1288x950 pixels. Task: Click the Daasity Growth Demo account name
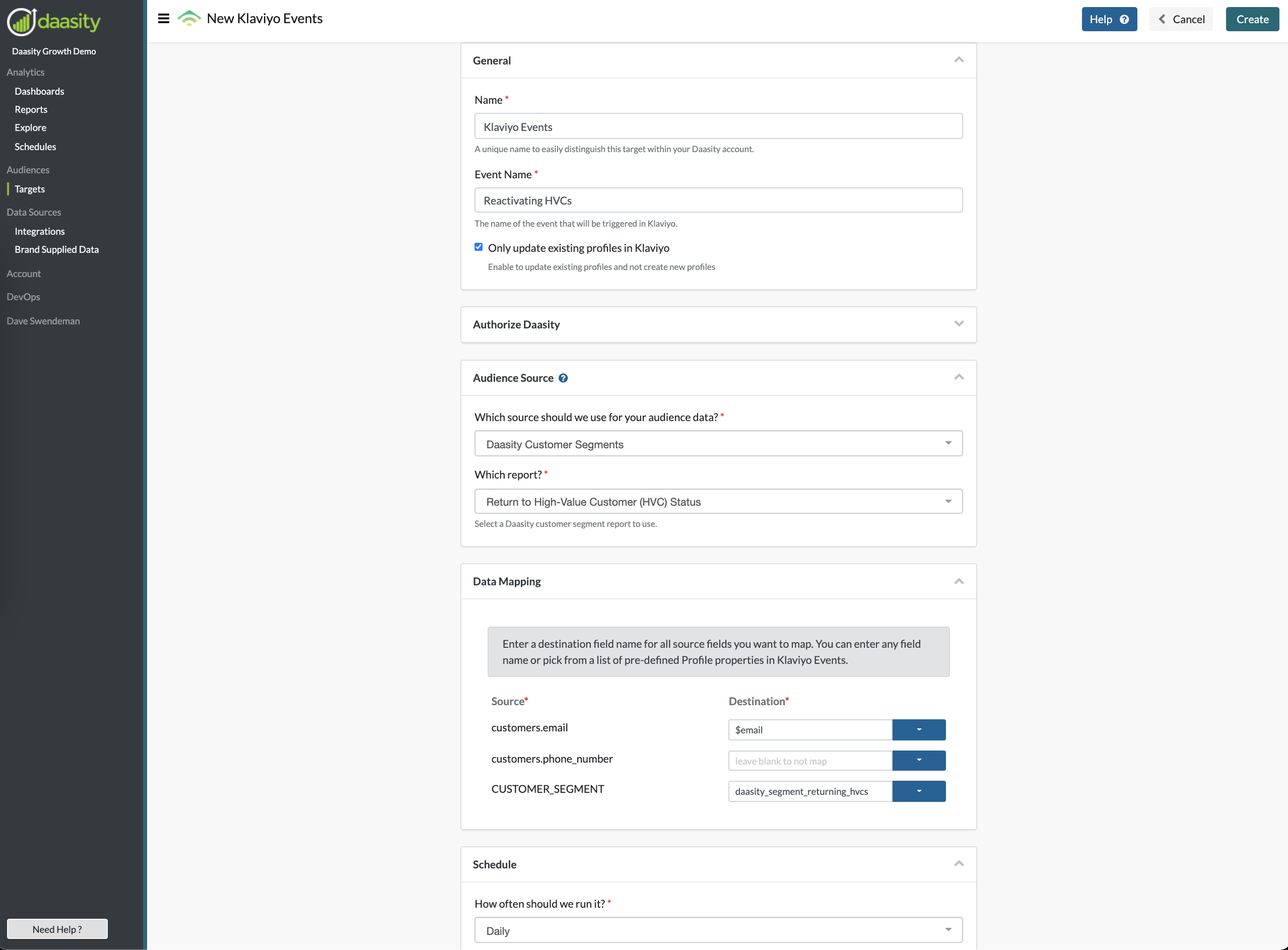click(x=54, y=51)
